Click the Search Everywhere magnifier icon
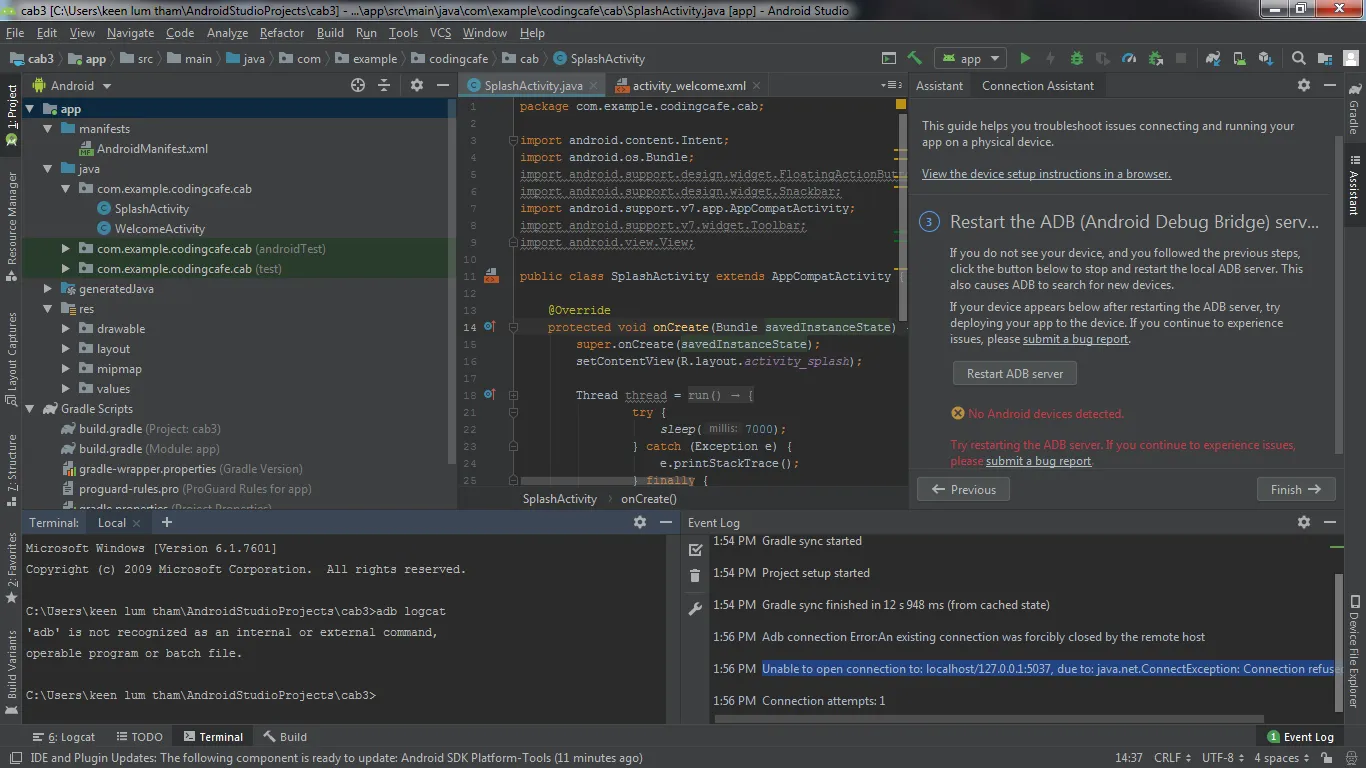The image size is (1366, 768). [1298, 59]
